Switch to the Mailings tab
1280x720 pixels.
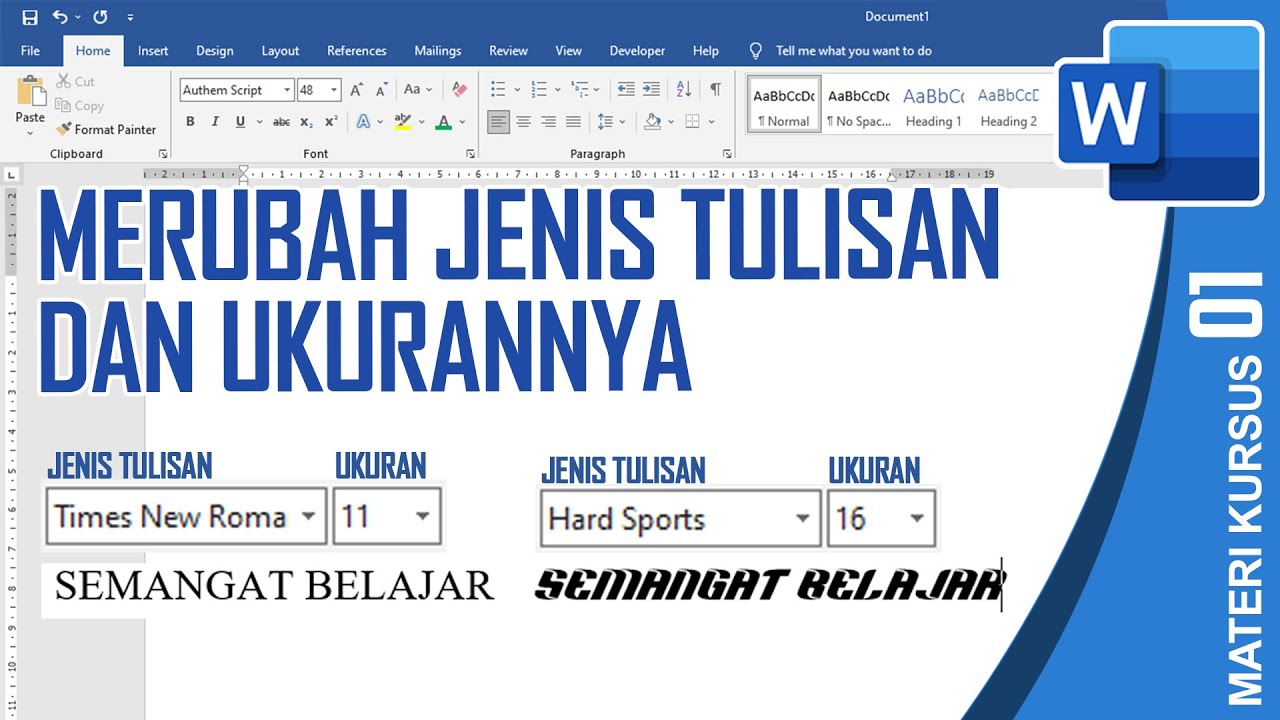(x=438, y=51)
